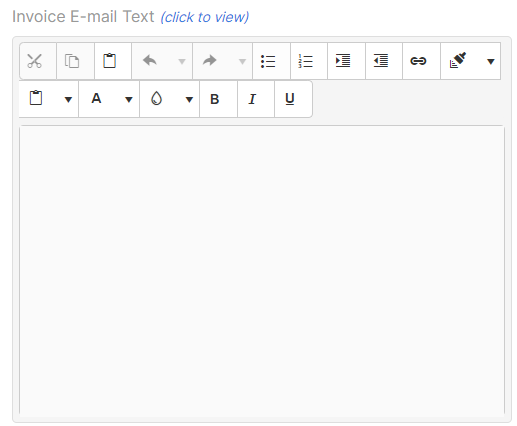Click the Paste clipboard icon in top row
This screenshot has width=517, height=426.
(x=109, y=61)
